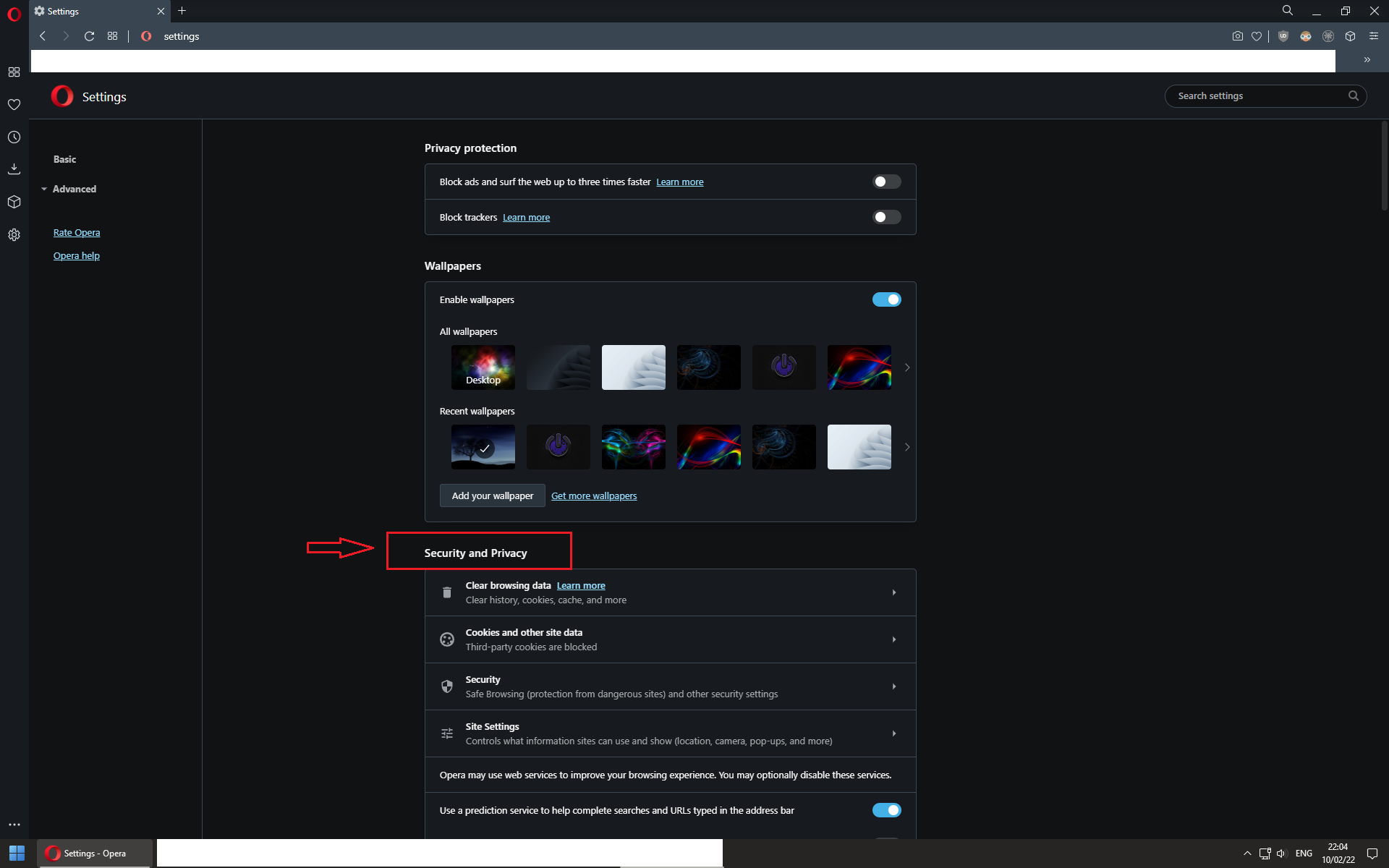Open Downloads icon in sidebar
Viewport: 1389px width, 868px height.
pos(14,169)
